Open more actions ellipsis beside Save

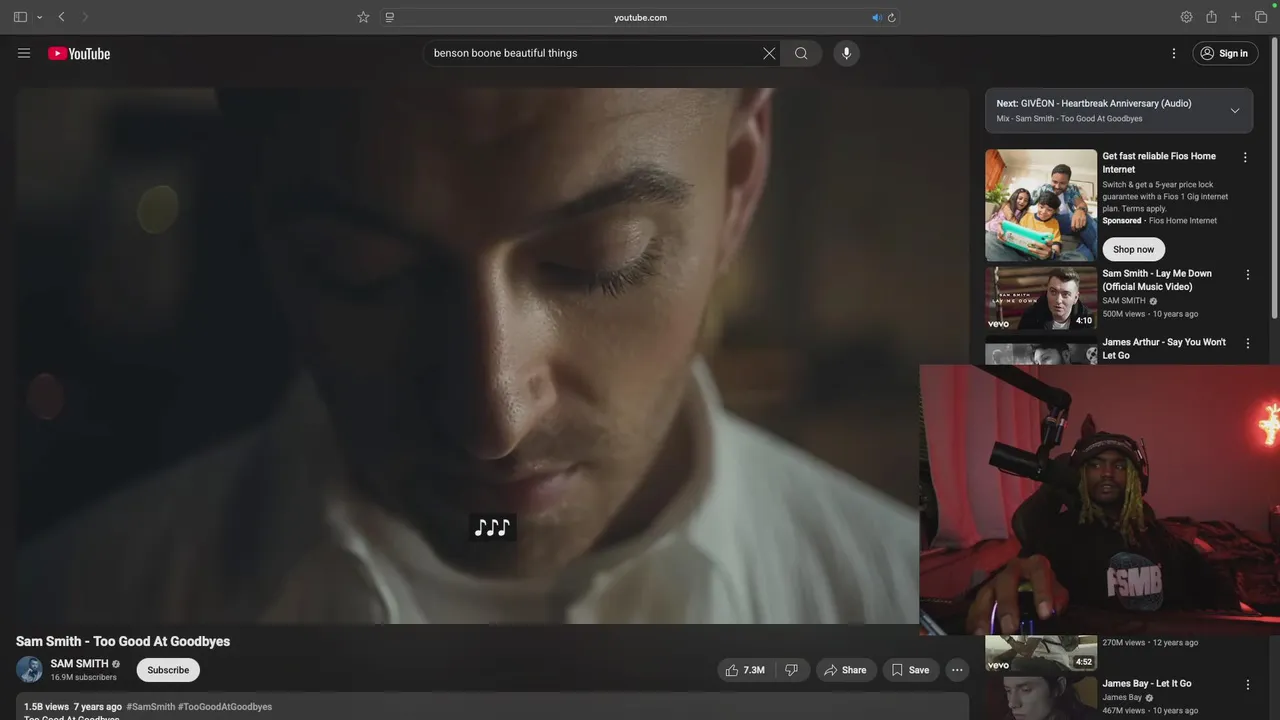coord(957,670)
